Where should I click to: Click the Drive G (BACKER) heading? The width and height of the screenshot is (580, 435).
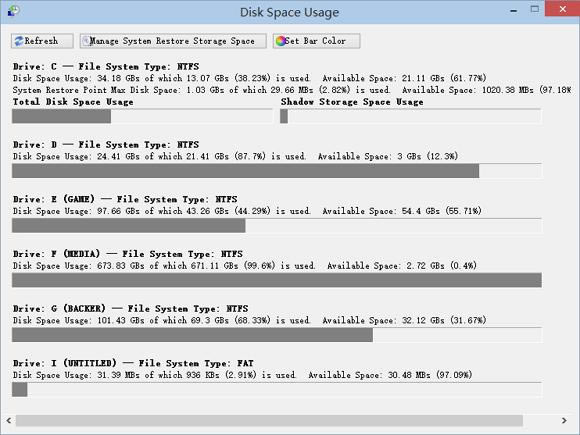click(x=131, y=308)
